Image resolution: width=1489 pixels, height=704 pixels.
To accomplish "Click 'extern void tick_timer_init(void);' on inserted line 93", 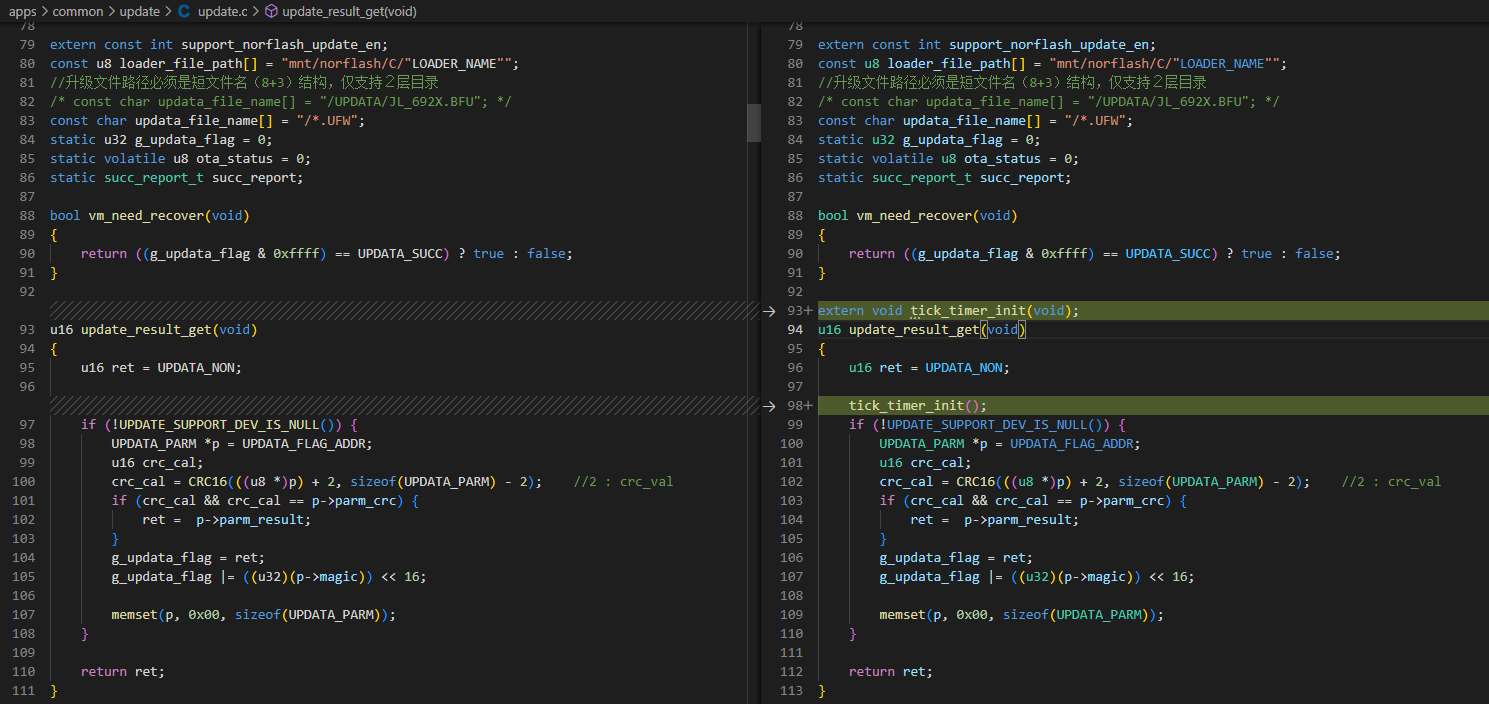I will click(948, 311).
